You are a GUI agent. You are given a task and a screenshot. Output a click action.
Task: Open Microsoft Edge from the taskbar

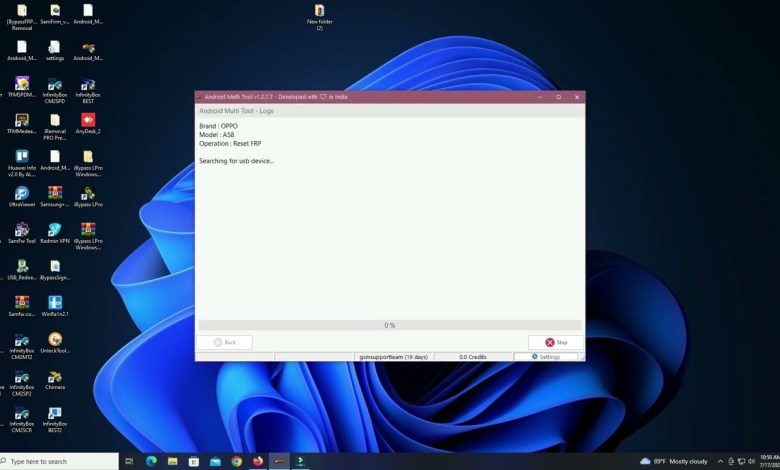[x=151, y=461]
